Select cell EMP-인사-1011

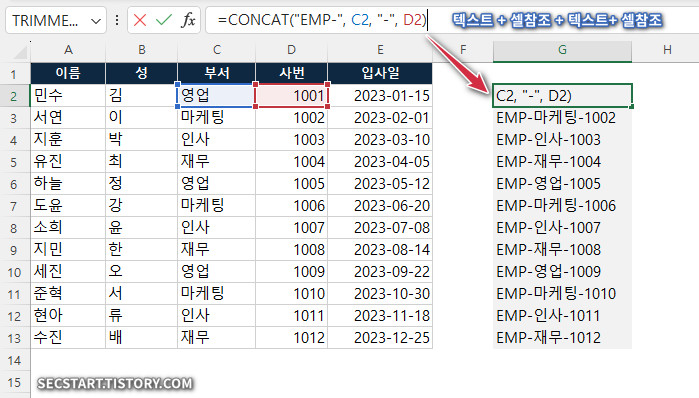(562, 316)
